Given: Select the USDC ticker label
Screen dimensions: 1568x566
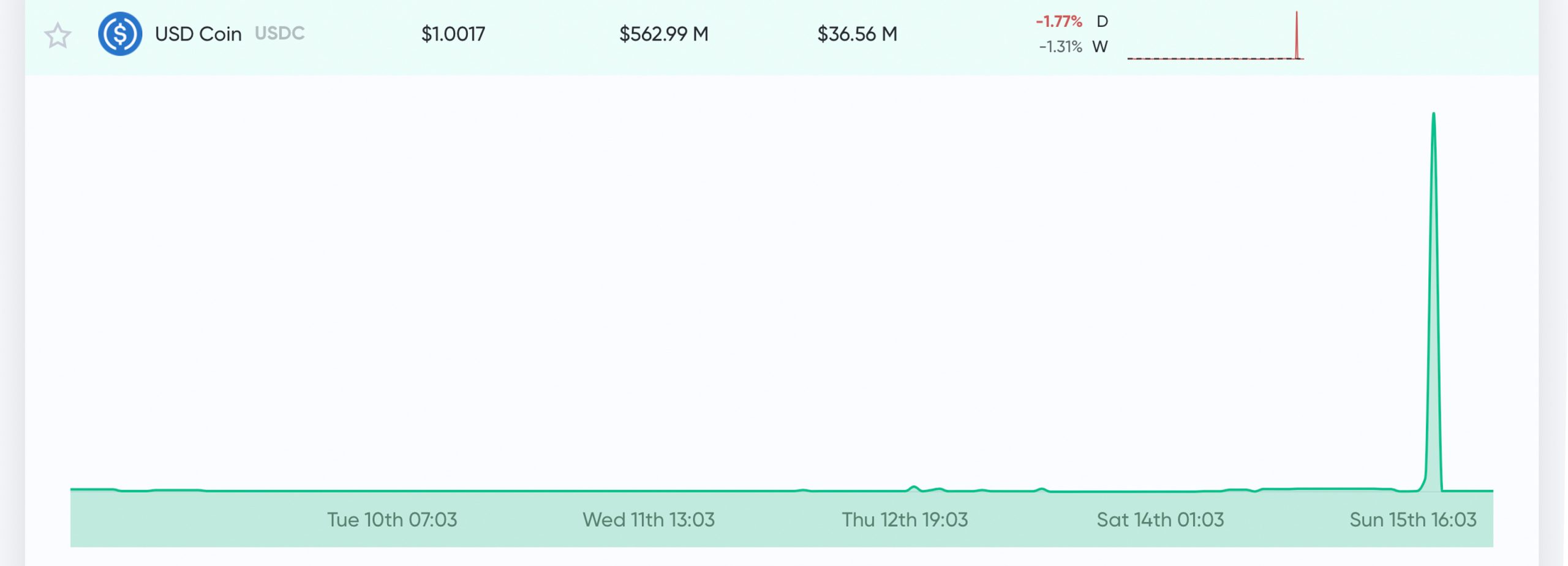Looking at the screenshot, I should (279, 34).
